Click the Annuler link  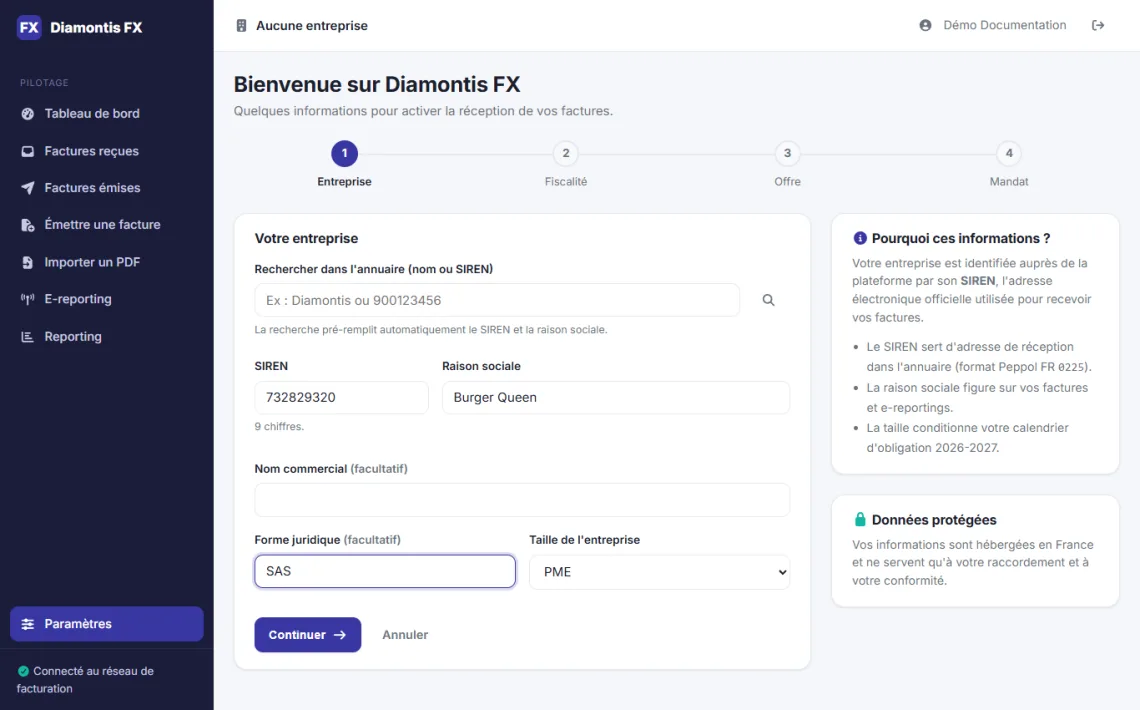pos(405,634)
